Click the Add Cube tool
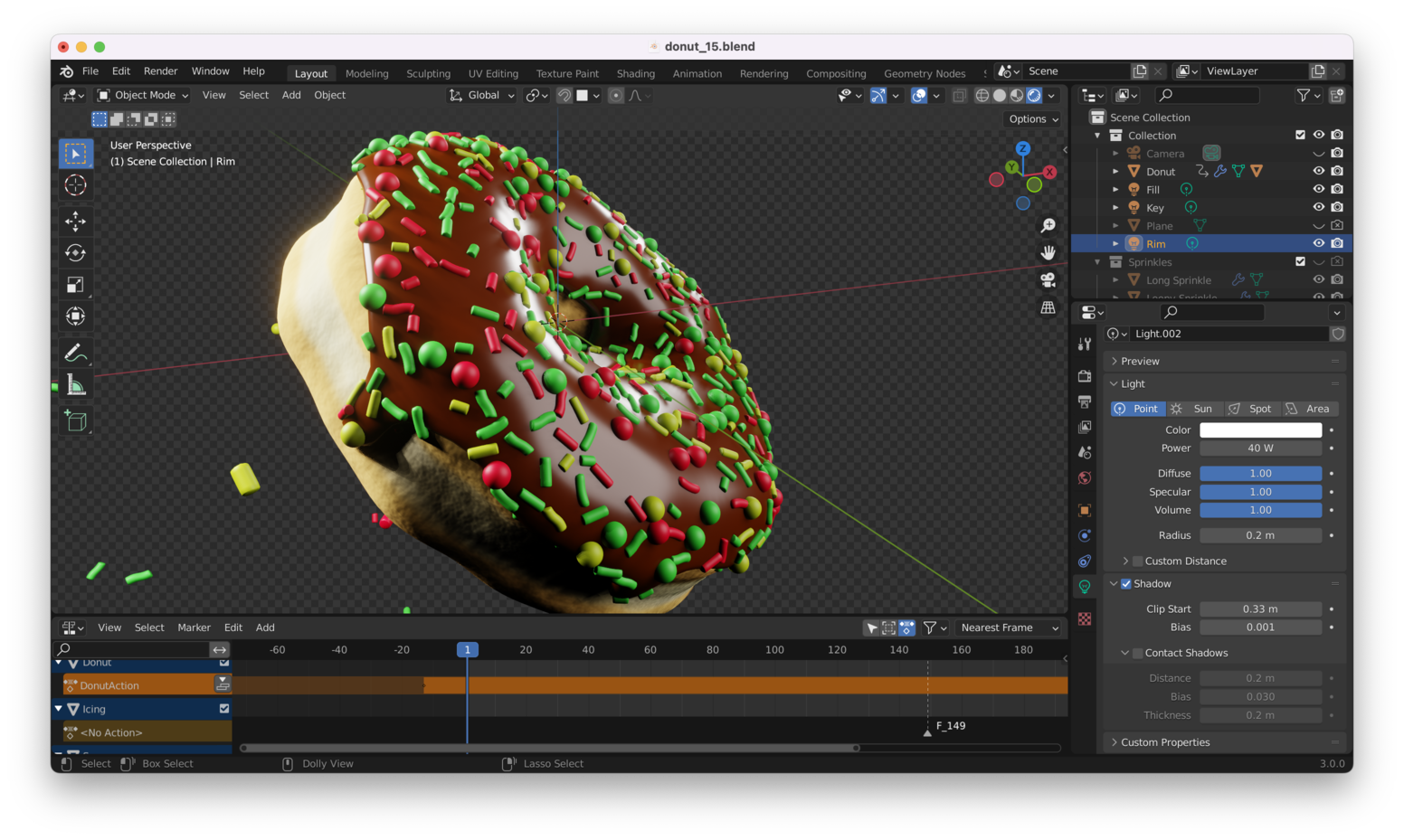The height and width of the screenshot is (840, 1404). pos(76,420)
